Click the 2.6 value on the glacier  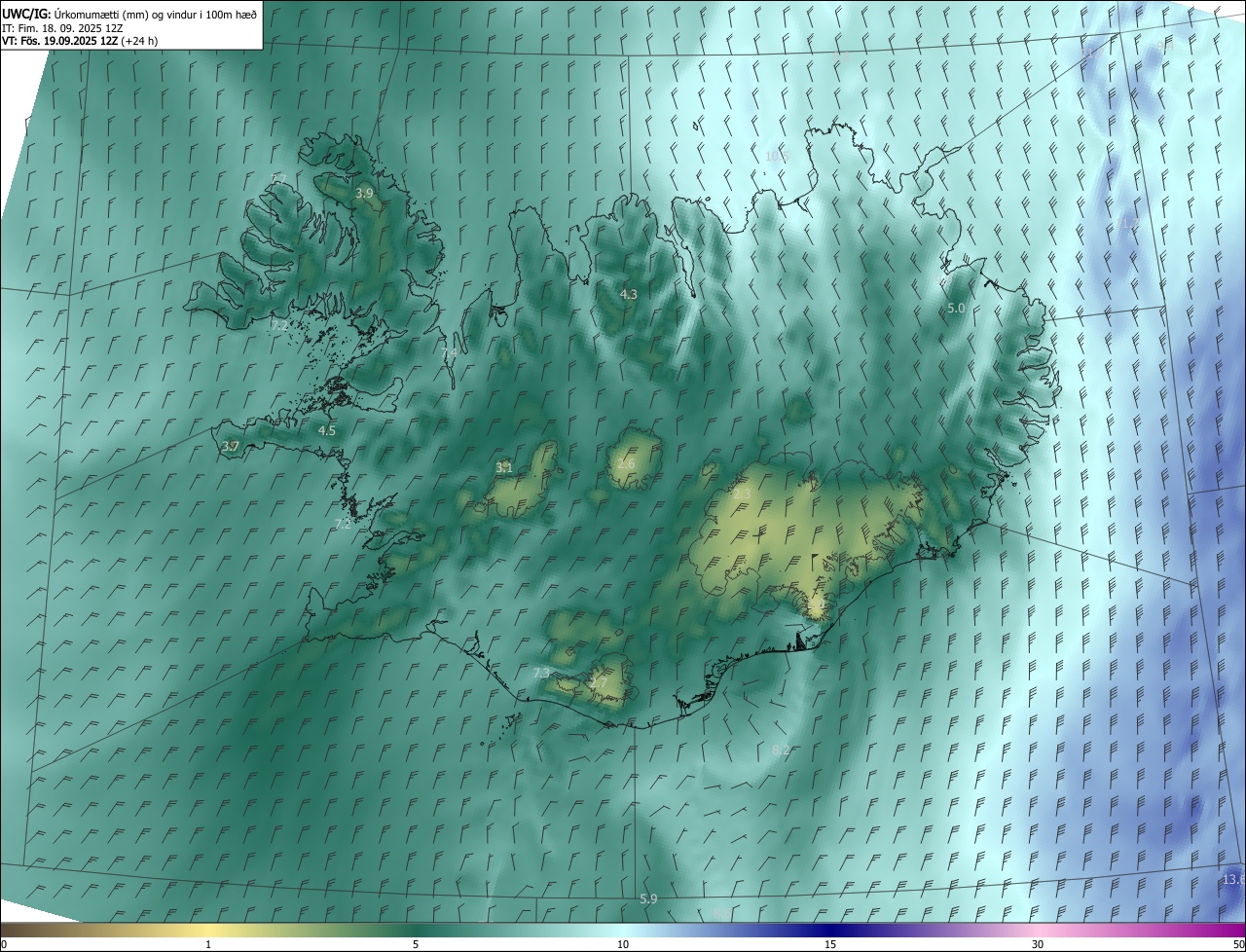pos(626,463)
